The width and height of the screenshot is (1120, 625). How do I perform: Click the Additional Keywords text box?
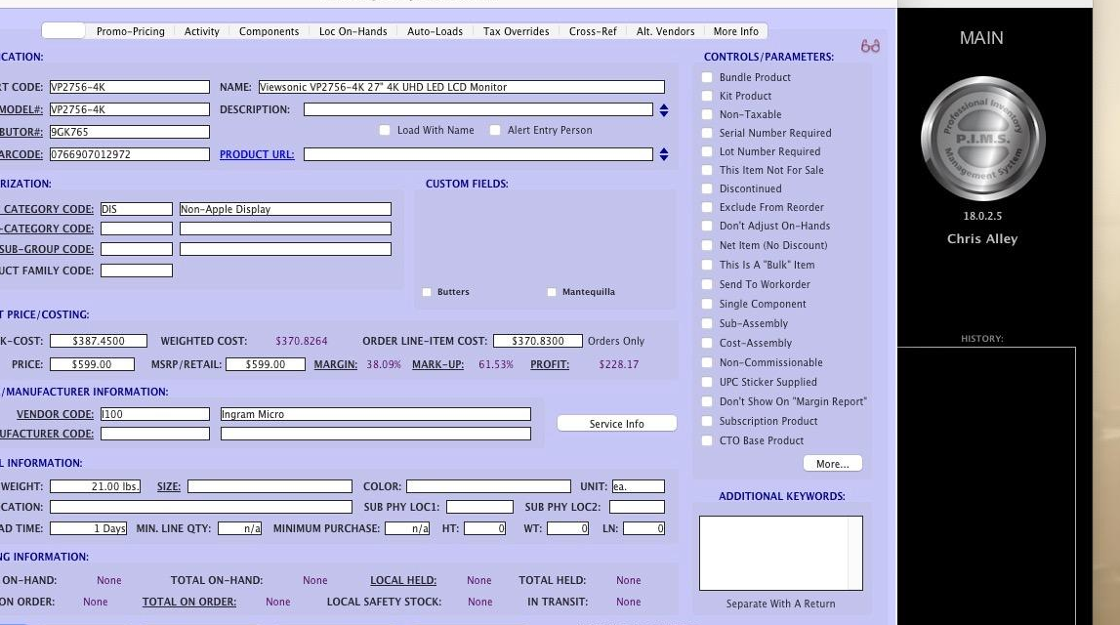pyautogui.click(x=781, y=554)
